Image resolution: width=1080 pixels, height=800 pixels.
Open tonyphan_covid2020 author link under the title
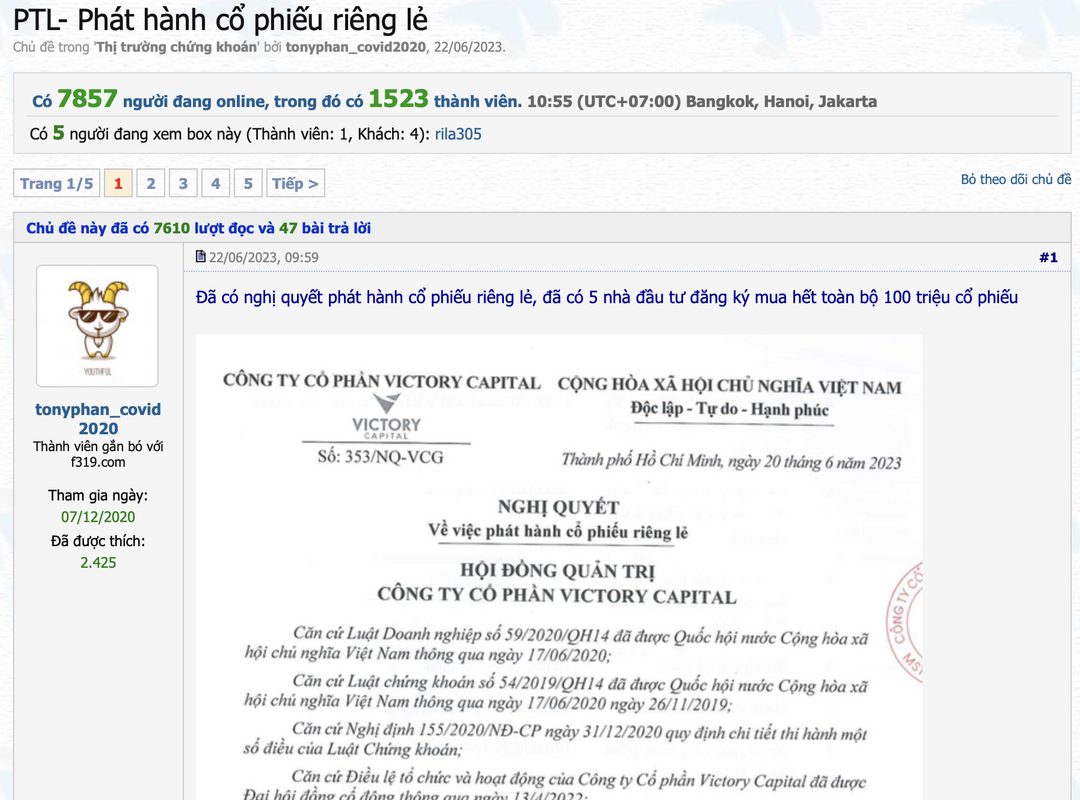[x=355, y=48]
